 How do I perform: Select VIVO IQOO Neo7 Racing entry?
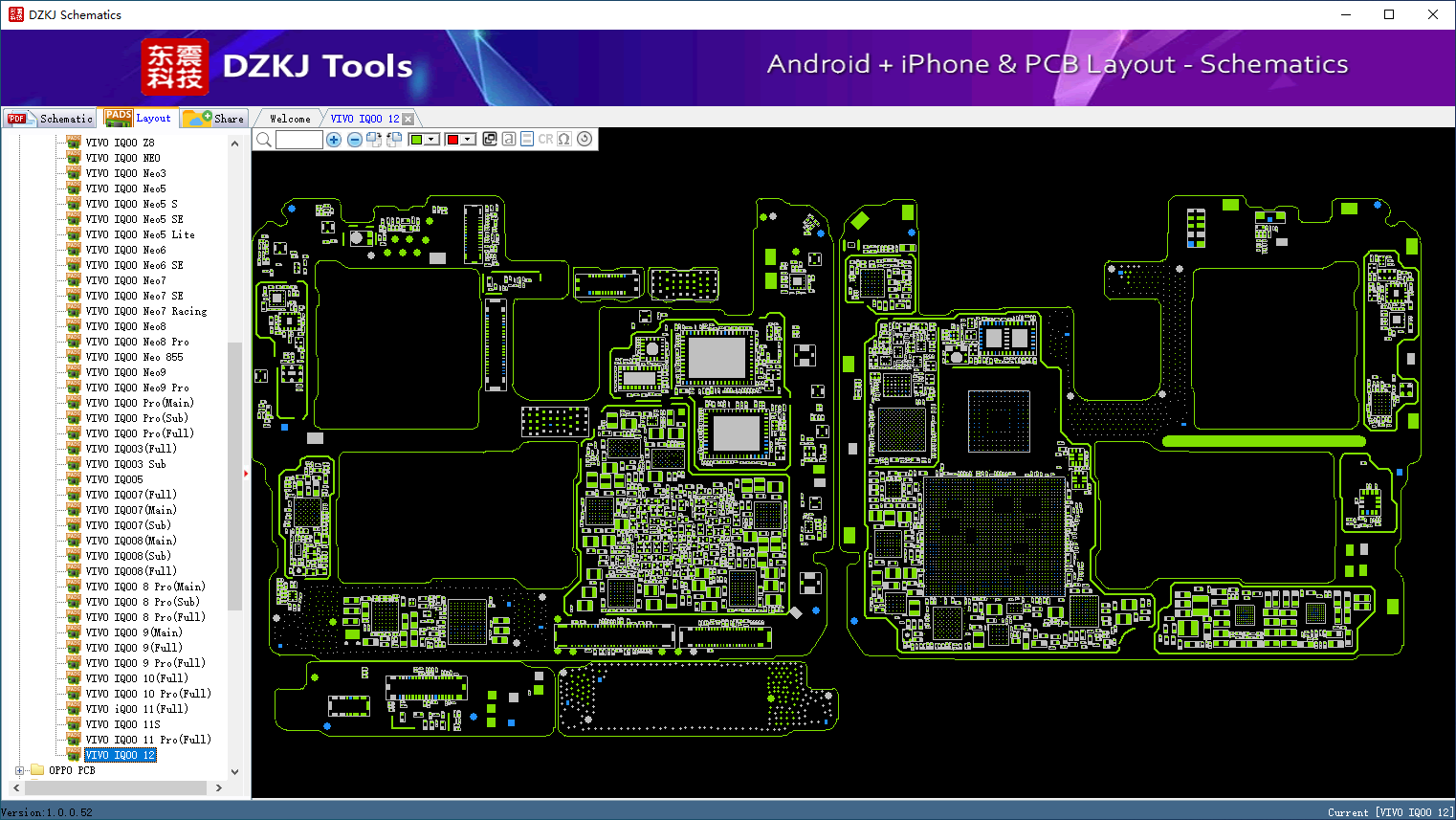[145, 311]
